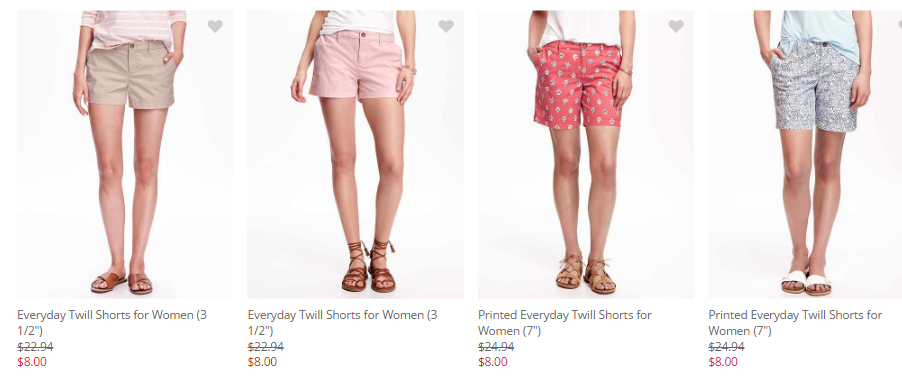Screen dimensions: 902x377
Task: Open the Printed Everyday Twill Shorts link under blue shorts
Action: 795,323
